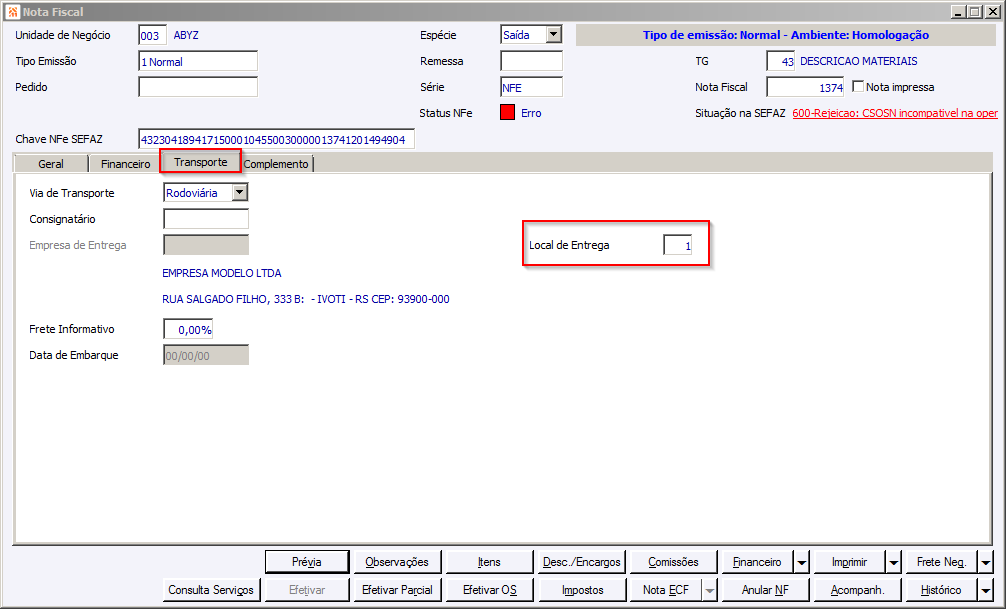Open the arrow beside Frete Neg. button
The height and width of the screenshot is (609, 1006).
[x=986, y=563]
